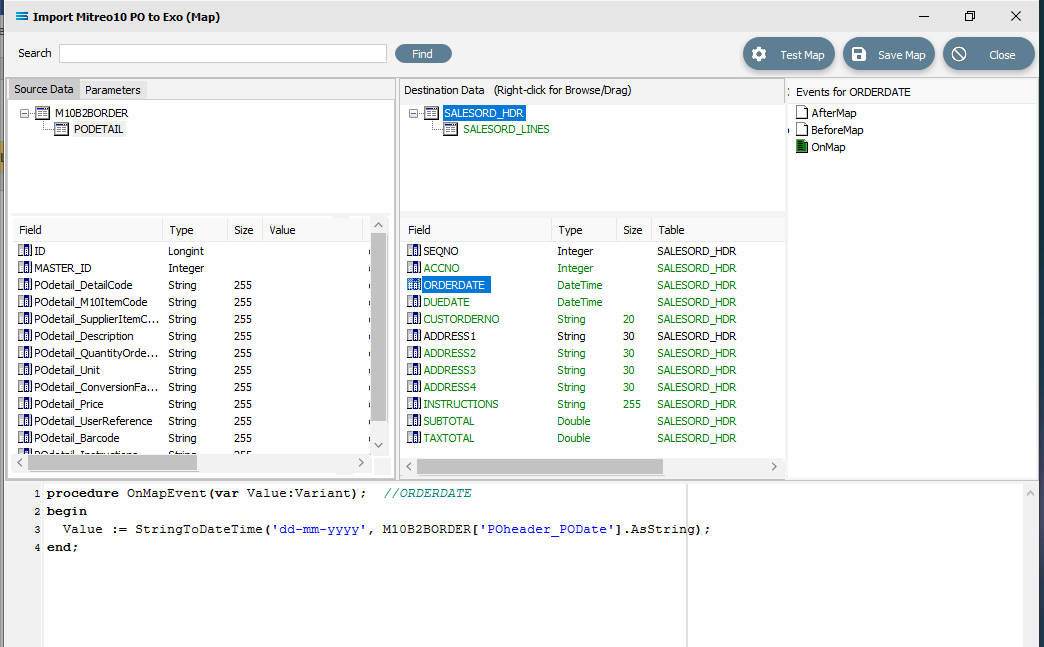1044x647 pixels.
Task: Select the SALESORD_LINES destination table node
Action: point(506,129)
